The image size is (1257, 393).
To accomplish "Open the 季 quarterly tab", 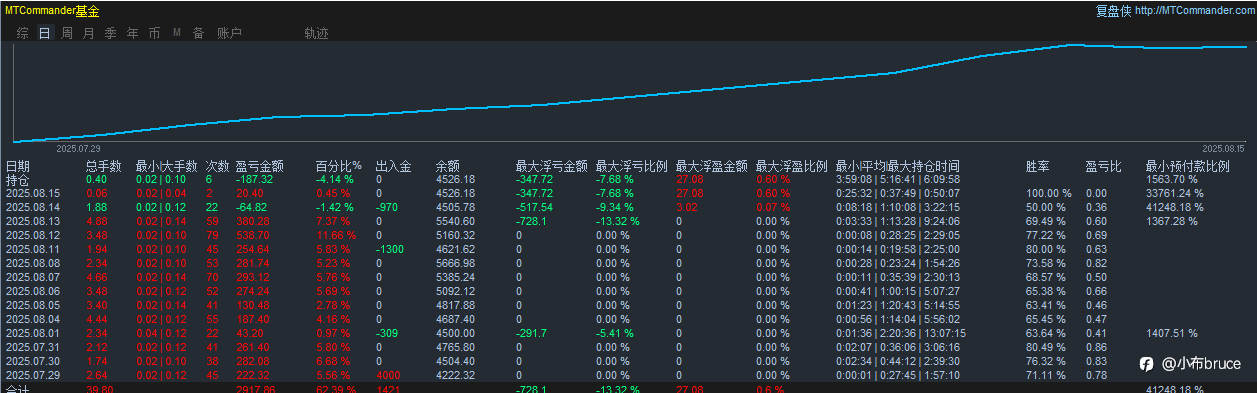I will coord(111,33).
